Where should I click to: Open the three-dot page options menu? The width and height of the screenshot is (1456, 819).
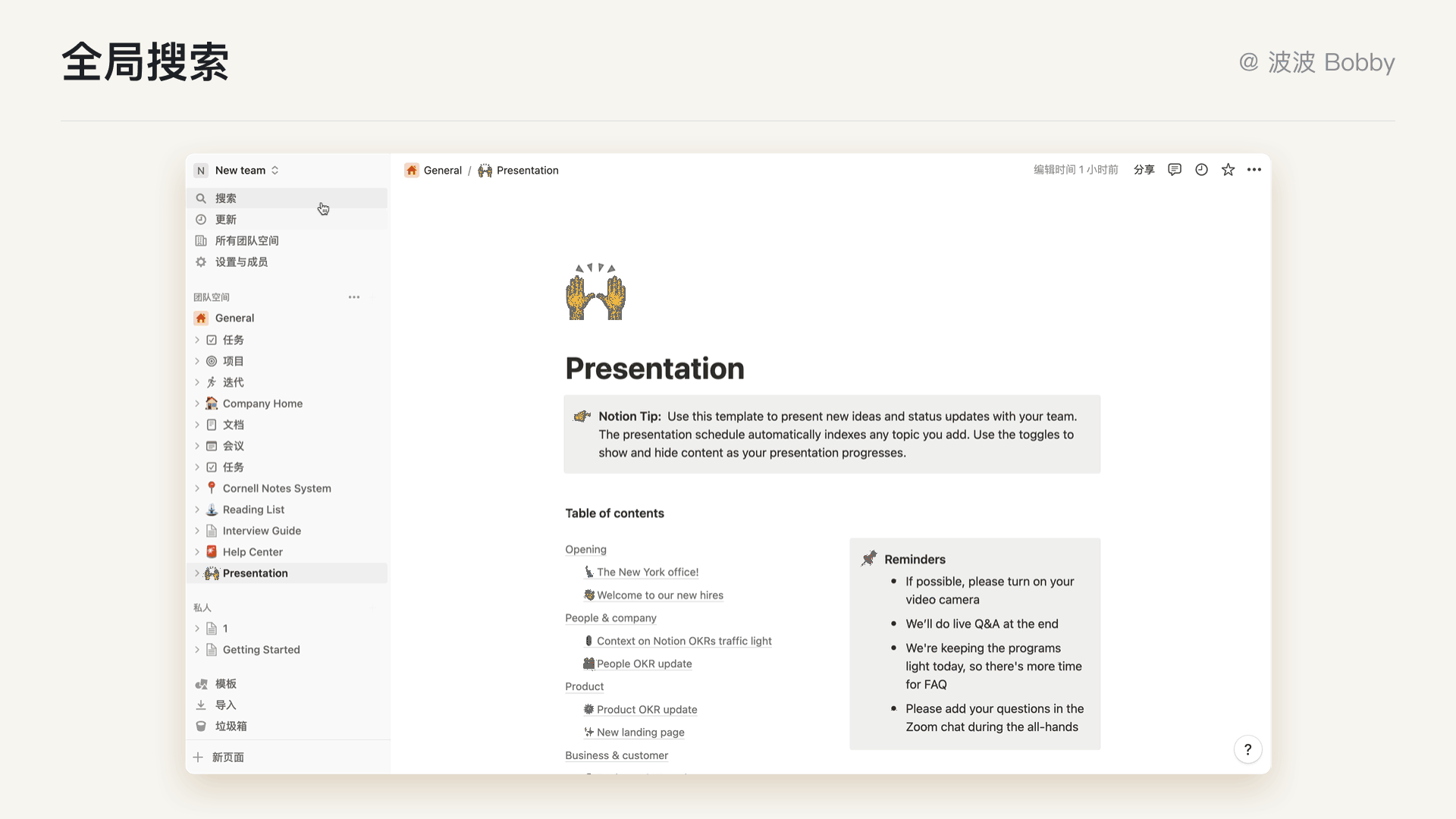pyautogui.click(x=1254, y=170)
